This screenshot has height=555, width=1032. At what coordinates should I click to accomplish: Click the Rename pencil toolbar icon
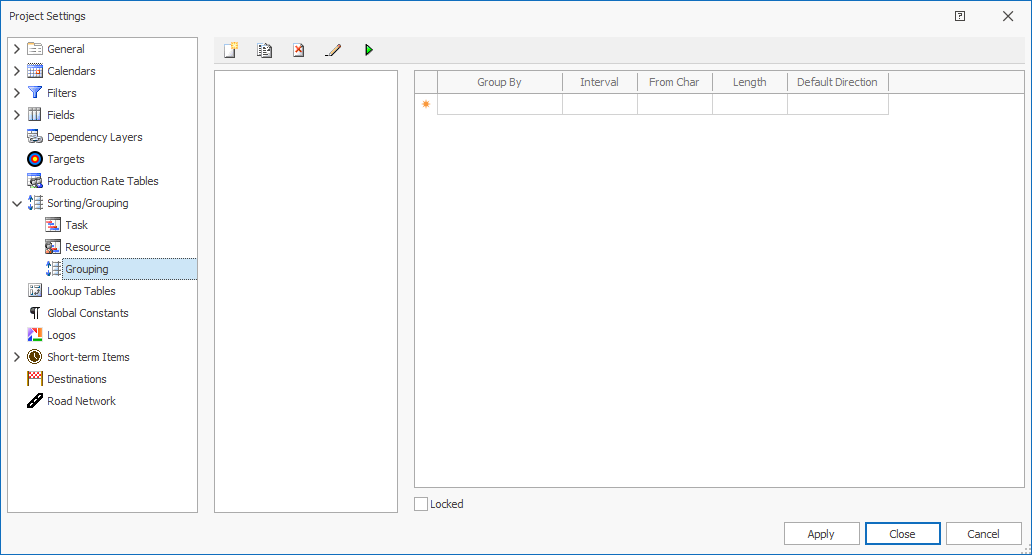(333, 50)
